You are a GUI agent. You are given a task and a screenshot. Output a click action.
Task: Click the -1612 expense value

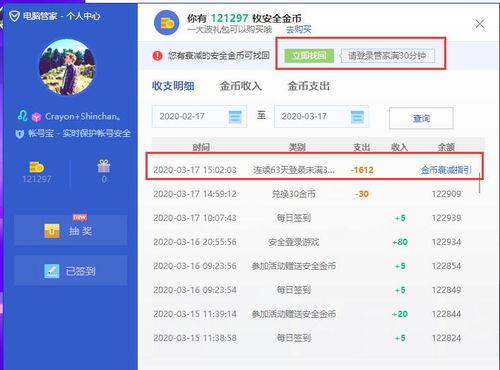362,170
